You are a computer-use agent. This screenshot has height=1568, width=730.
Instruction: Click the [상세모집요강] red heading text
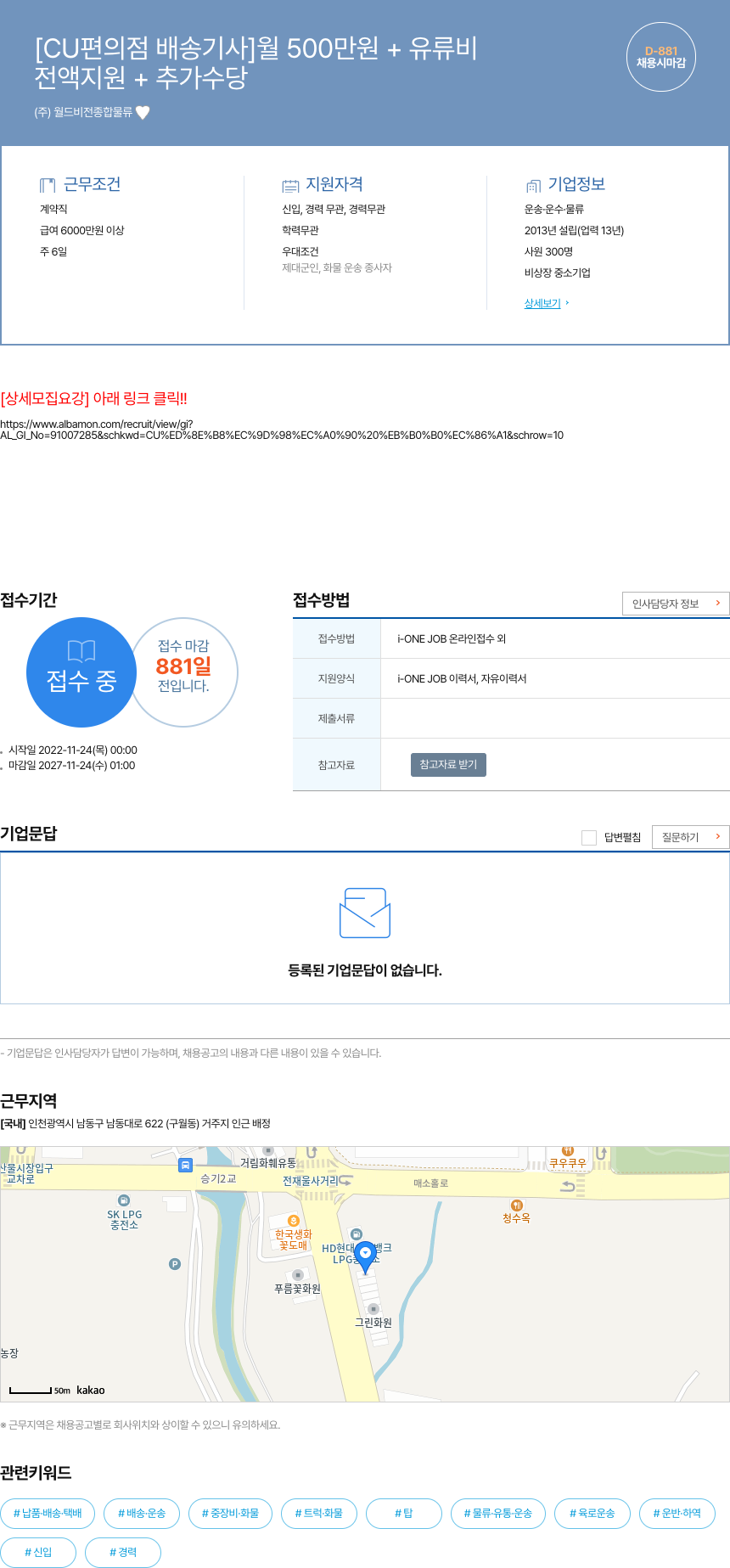(x=93, y=398)
